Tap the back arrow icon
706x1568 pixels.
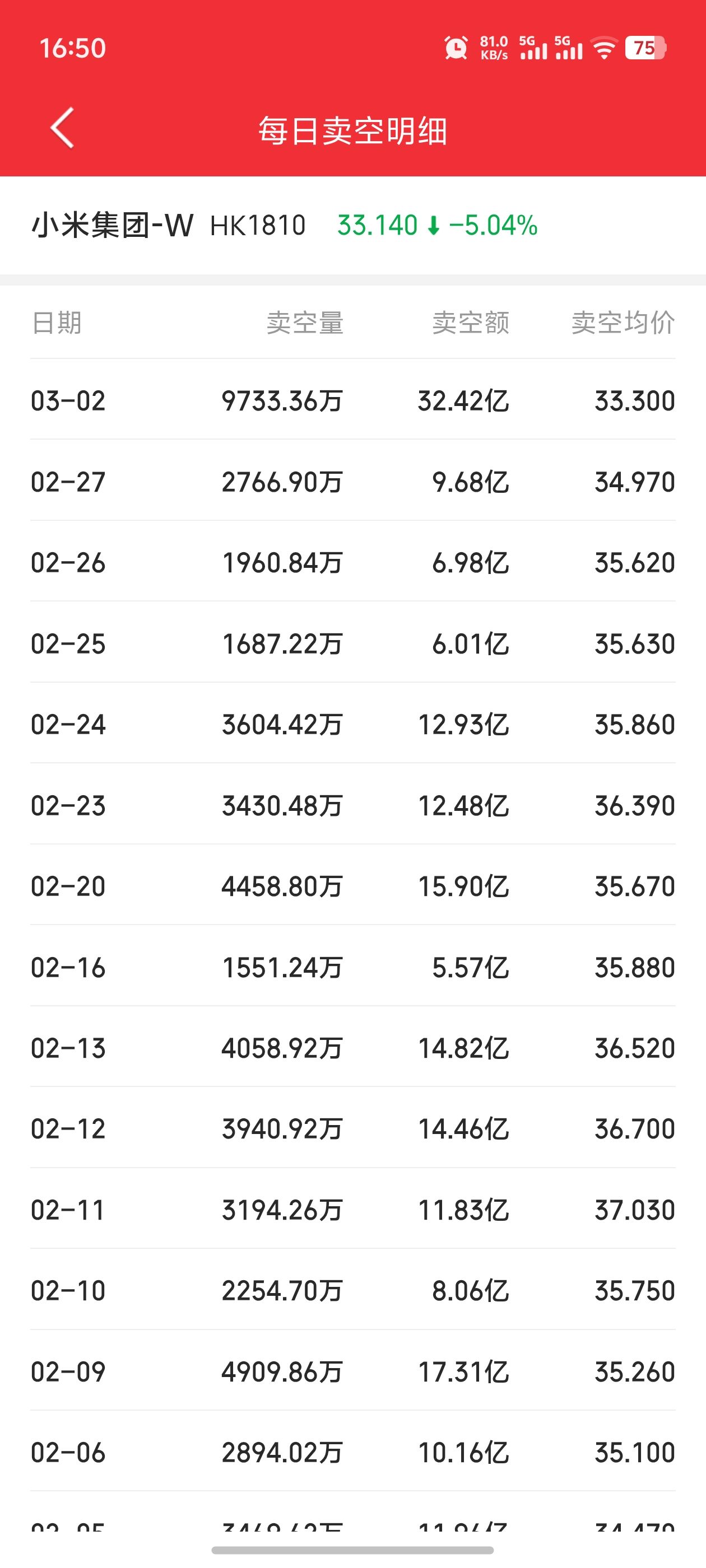62,128
